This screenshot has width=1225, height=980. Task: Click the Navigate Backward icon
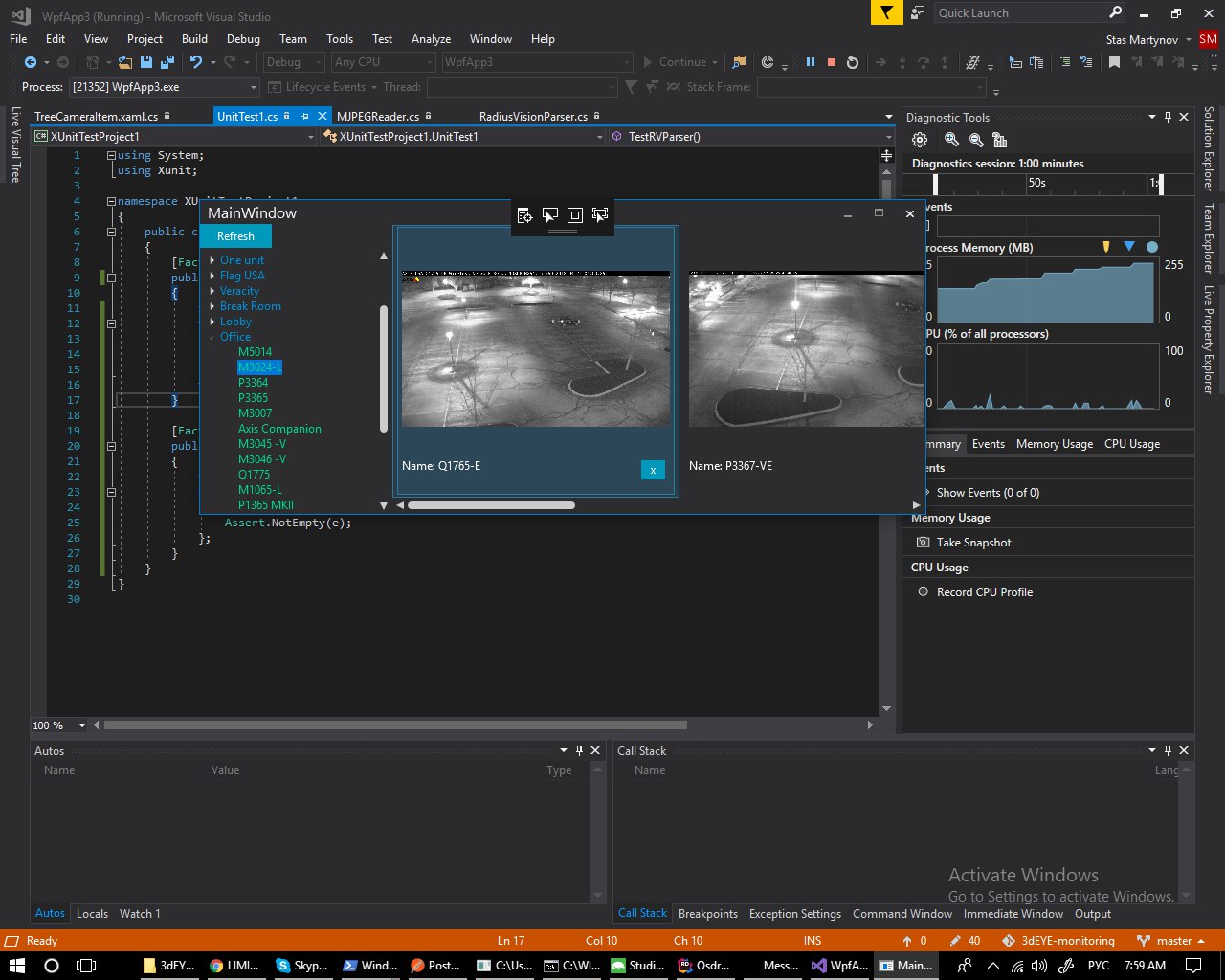coord(31,62)
